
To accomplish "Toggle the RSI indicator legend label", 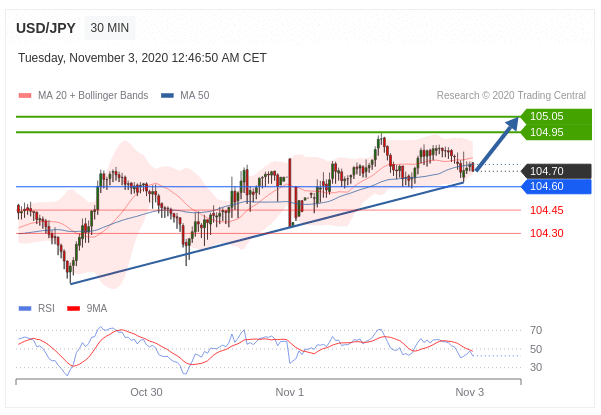I will 46,308.
